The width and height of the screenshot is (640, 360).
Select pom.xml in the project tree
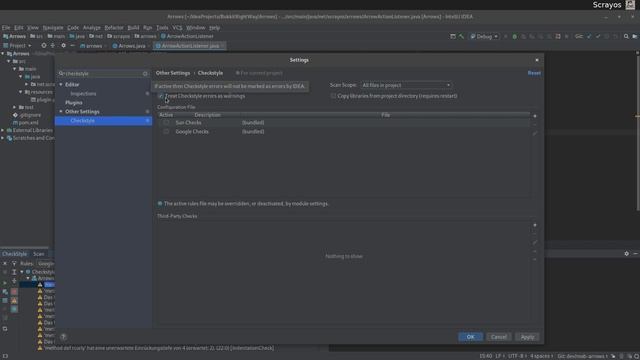[x=28, y=122]
